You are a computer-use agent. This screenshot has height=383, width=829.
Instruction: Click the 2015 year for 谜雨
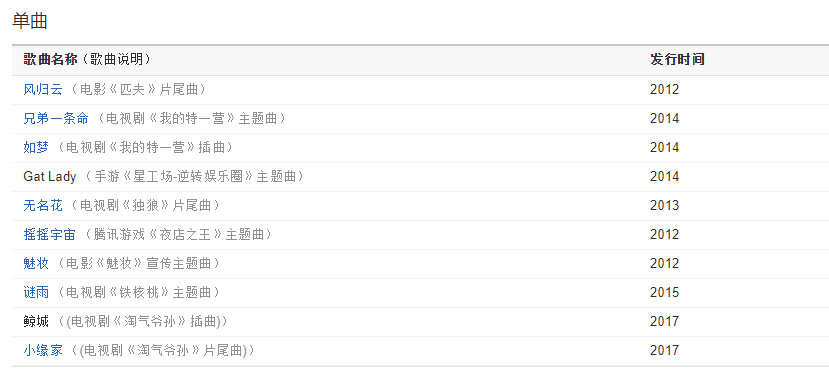click(x=665, y=293)
